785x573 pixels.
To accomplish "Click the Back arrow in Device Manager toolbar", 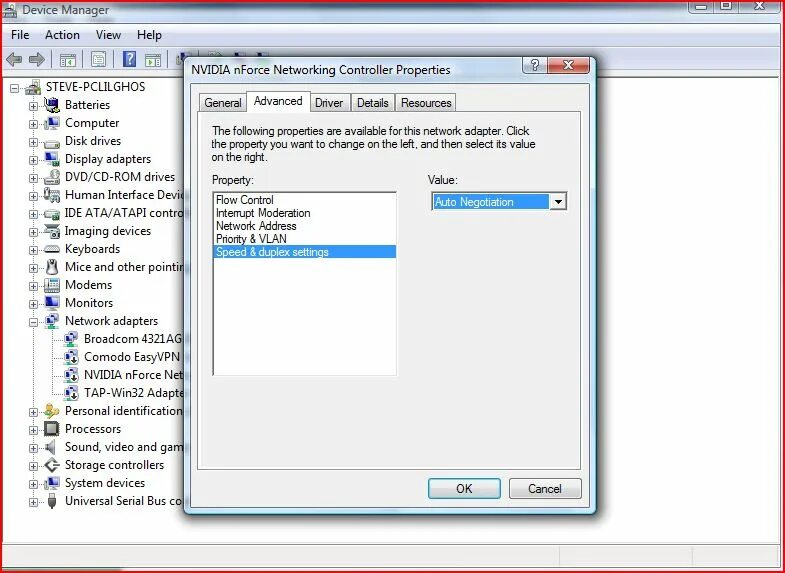I will [14, 60].
